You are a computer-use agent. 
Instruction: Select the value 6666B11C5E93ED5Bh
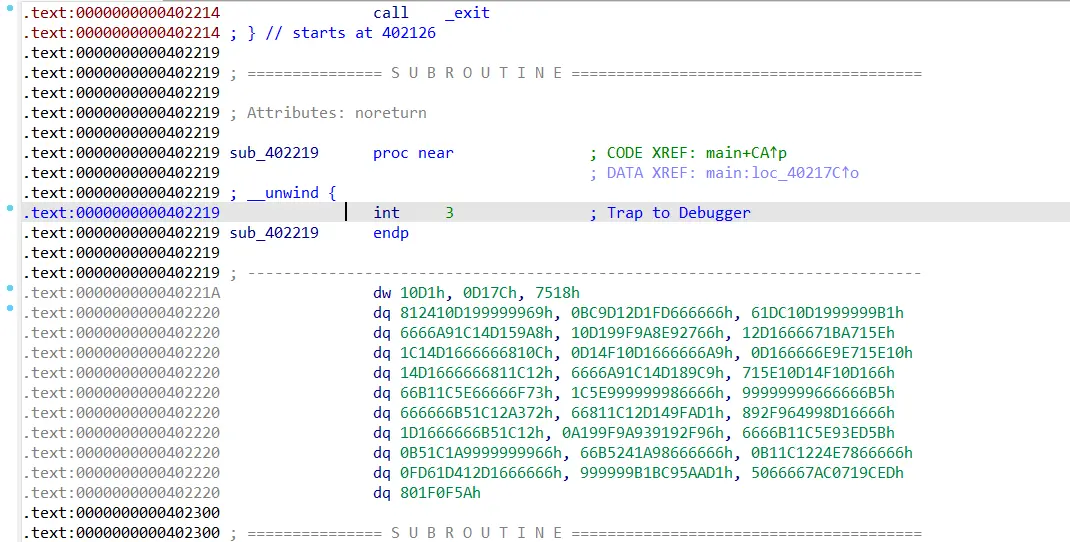[818, 433]
